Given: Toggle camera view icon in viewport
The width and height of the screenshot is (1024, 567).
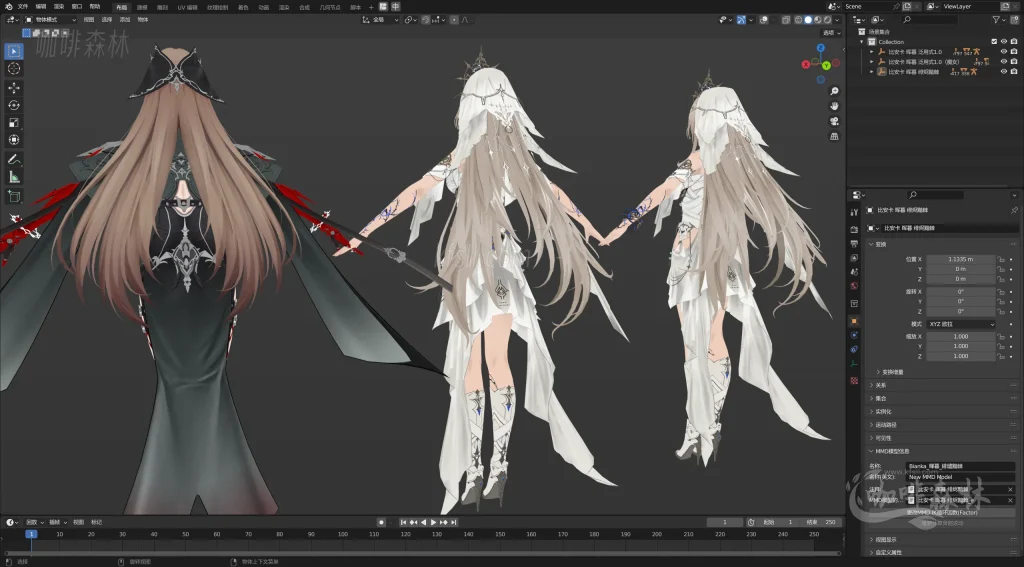Looking at the screenshot, I should pyautogui.click(x=834, y=121).
